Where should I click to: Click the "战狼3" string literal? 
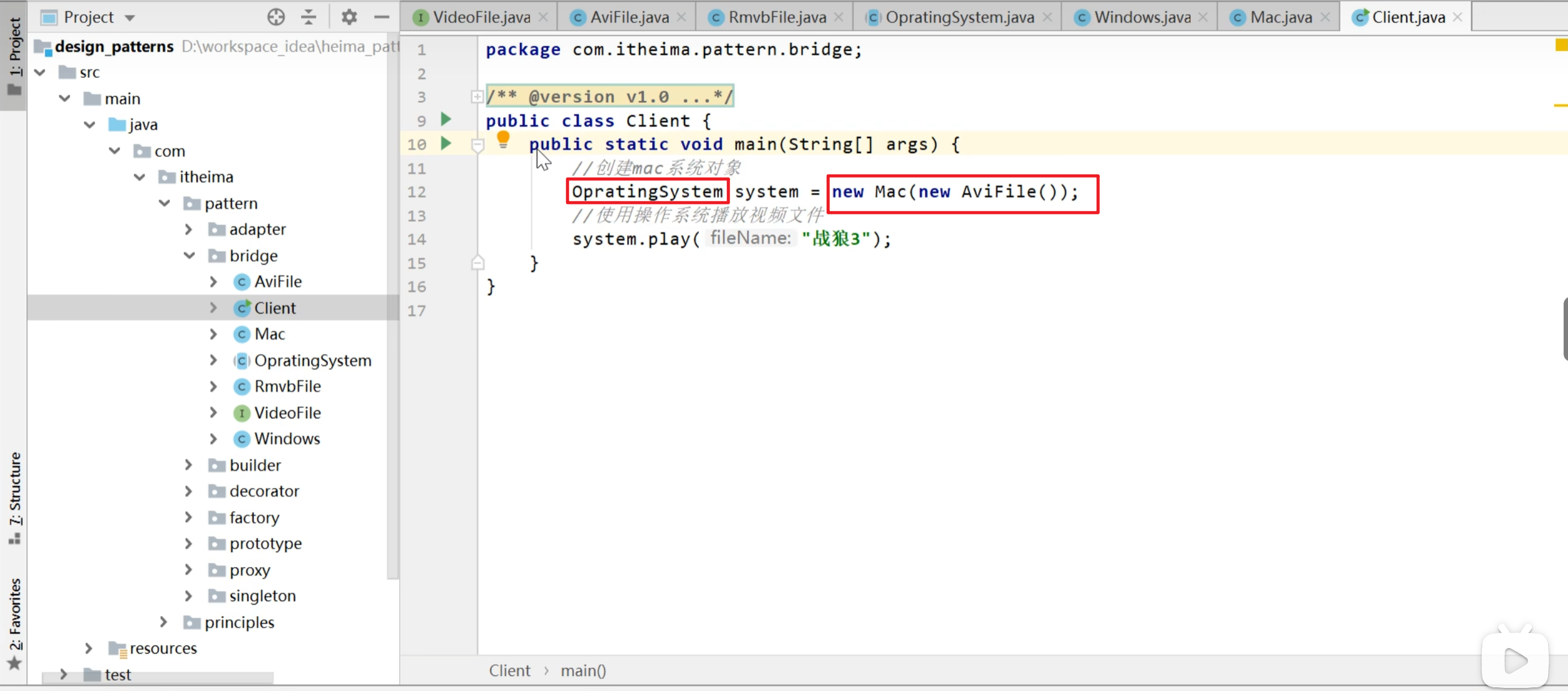click(x=835, y=239)
